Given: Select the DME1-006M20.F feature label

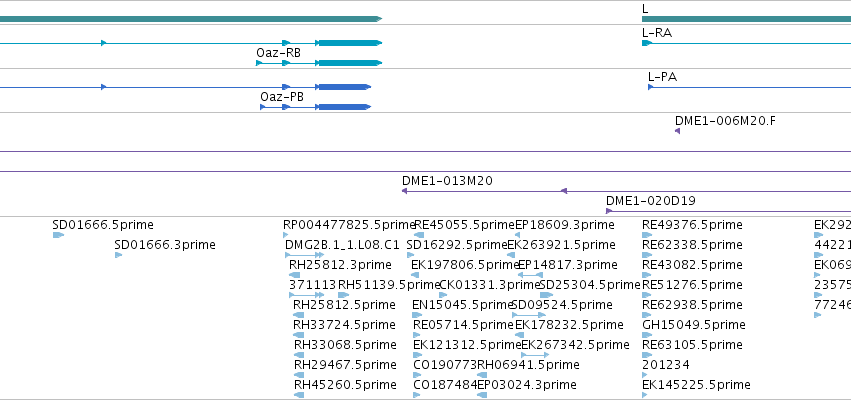Looking at the screenshot, I should click(725, 121).
